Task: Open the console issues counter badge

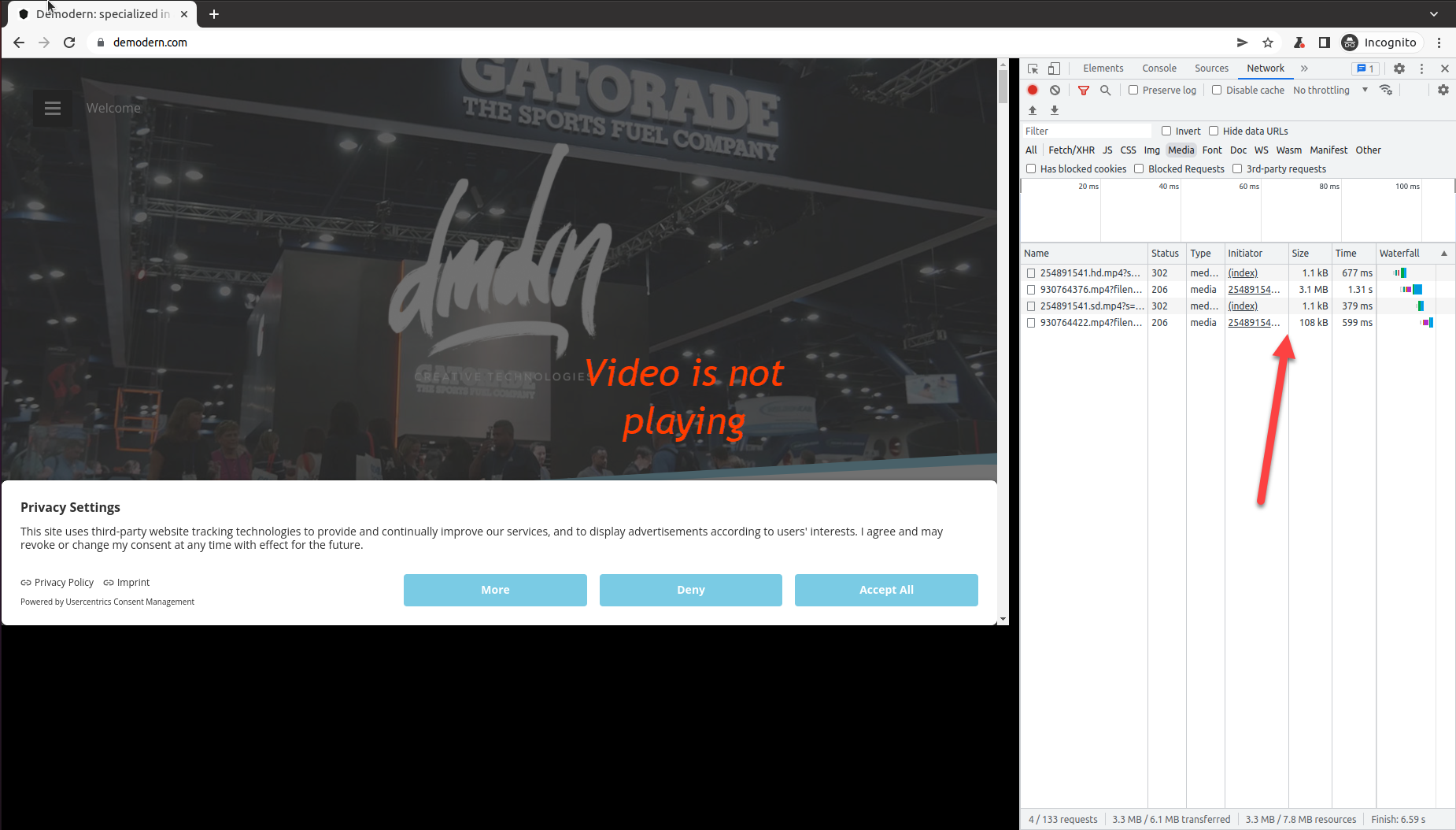Action: point(1365,69)
